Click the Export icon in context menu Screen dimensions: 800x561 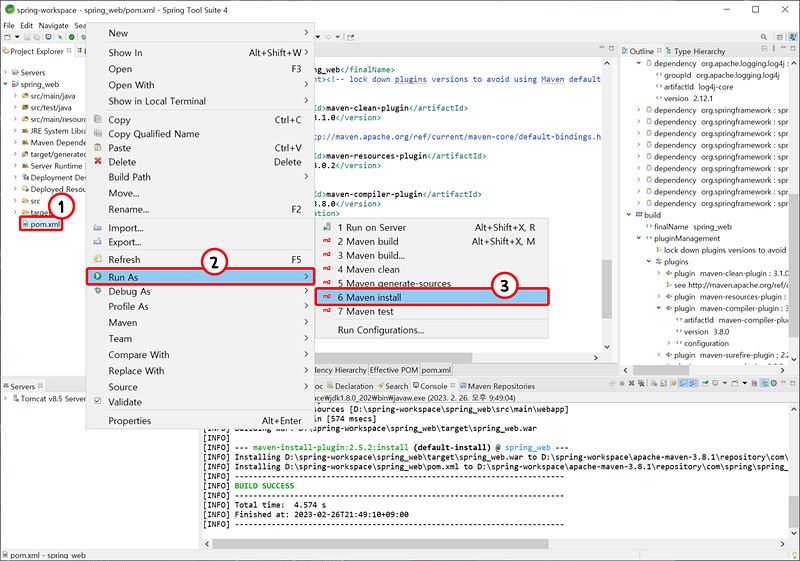point(97,242)
